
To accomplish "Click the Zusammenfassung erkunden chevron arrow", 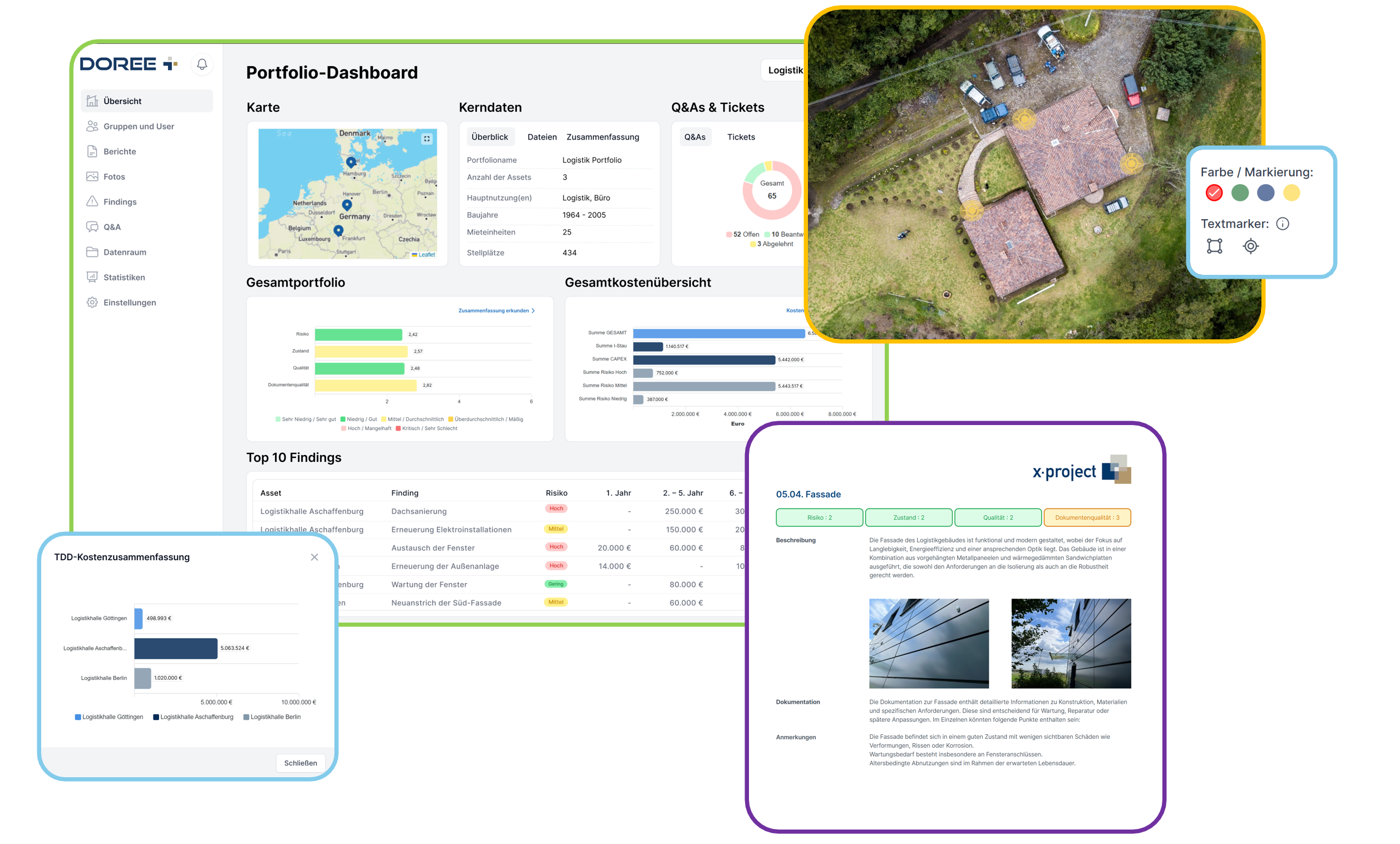I will [x=533, y=310].
